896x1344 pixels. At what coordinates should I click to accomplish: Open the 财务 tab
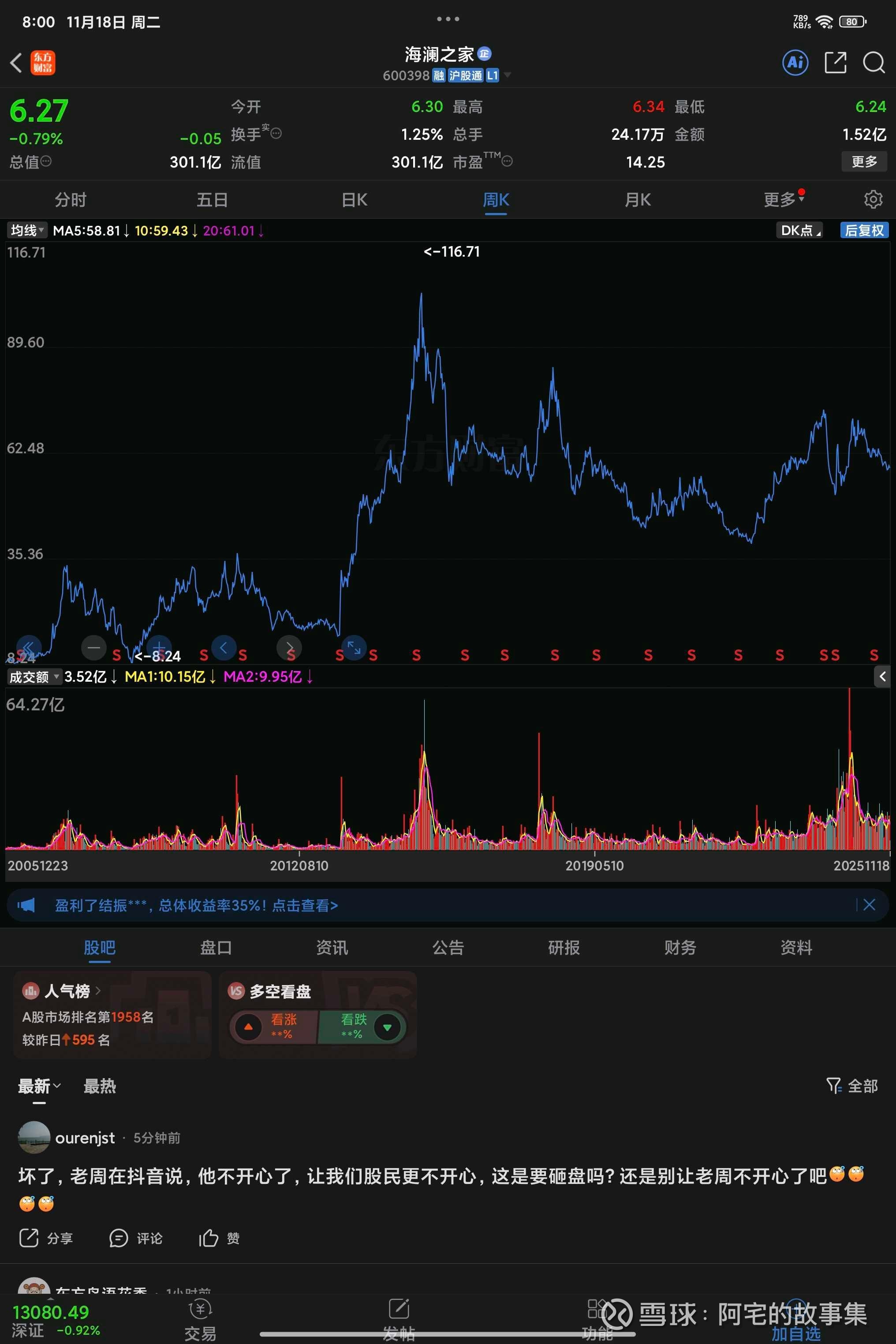[679, 948]
